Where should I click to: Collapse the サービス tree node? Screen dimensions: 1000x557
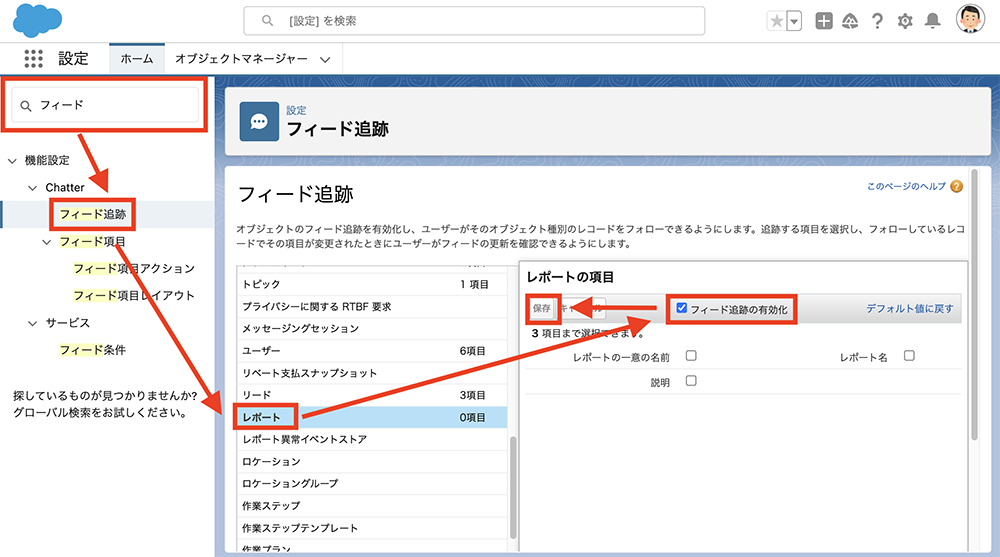33,323
